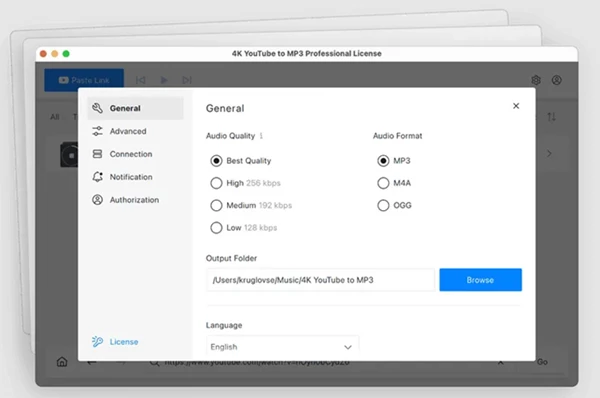Click the track album thumbnail

click(x=69, y=155)
